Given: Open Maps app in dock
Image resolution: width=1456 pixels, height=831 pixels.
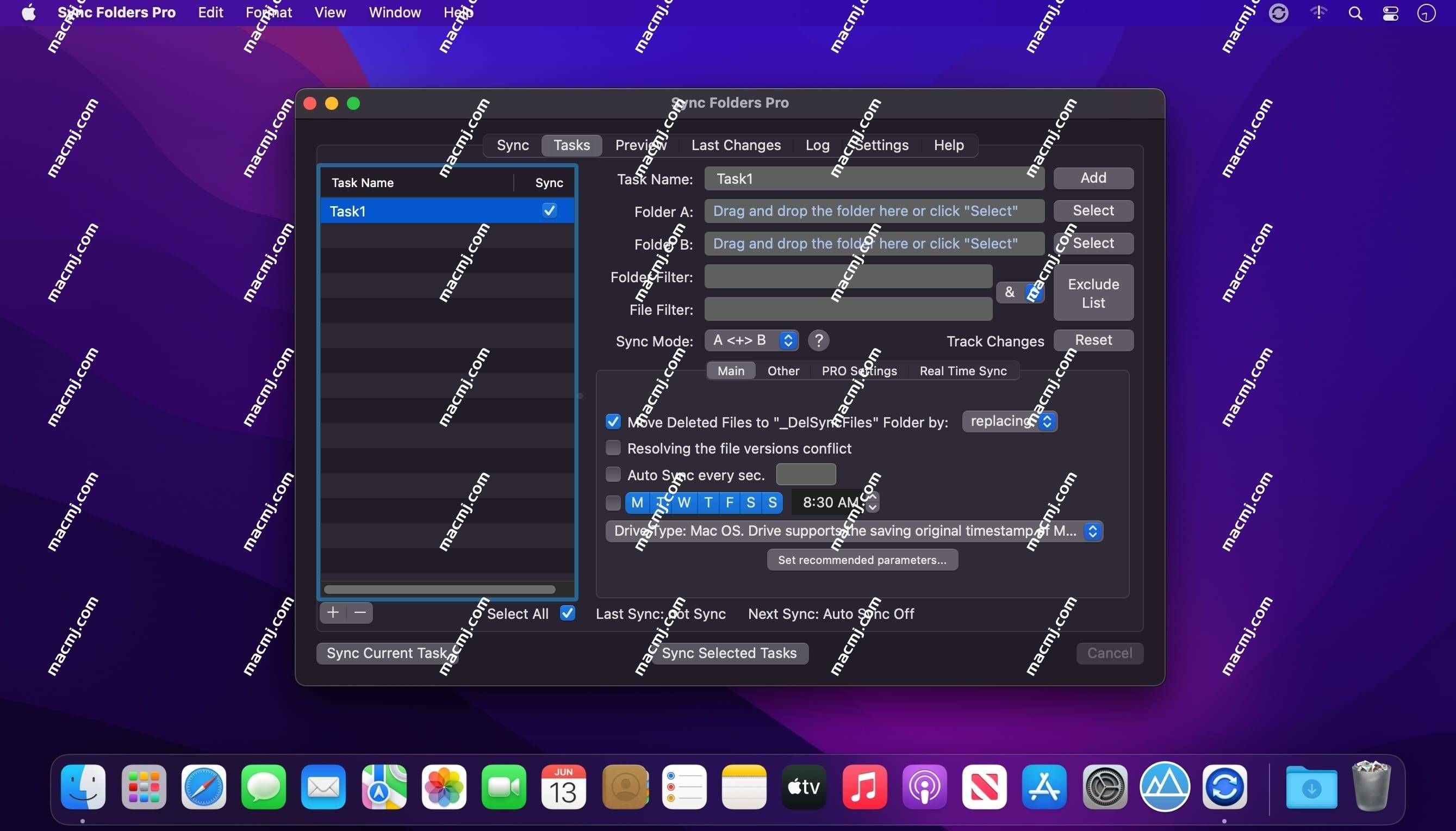Looking at the screenshot, I should click(x=384, y=787).
